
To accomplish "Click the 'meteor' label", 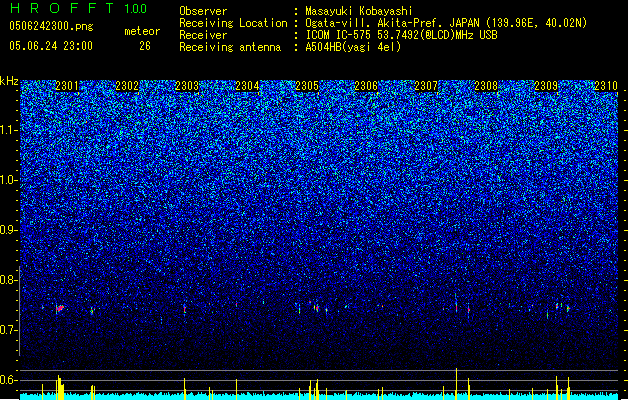I will (142, 31).
